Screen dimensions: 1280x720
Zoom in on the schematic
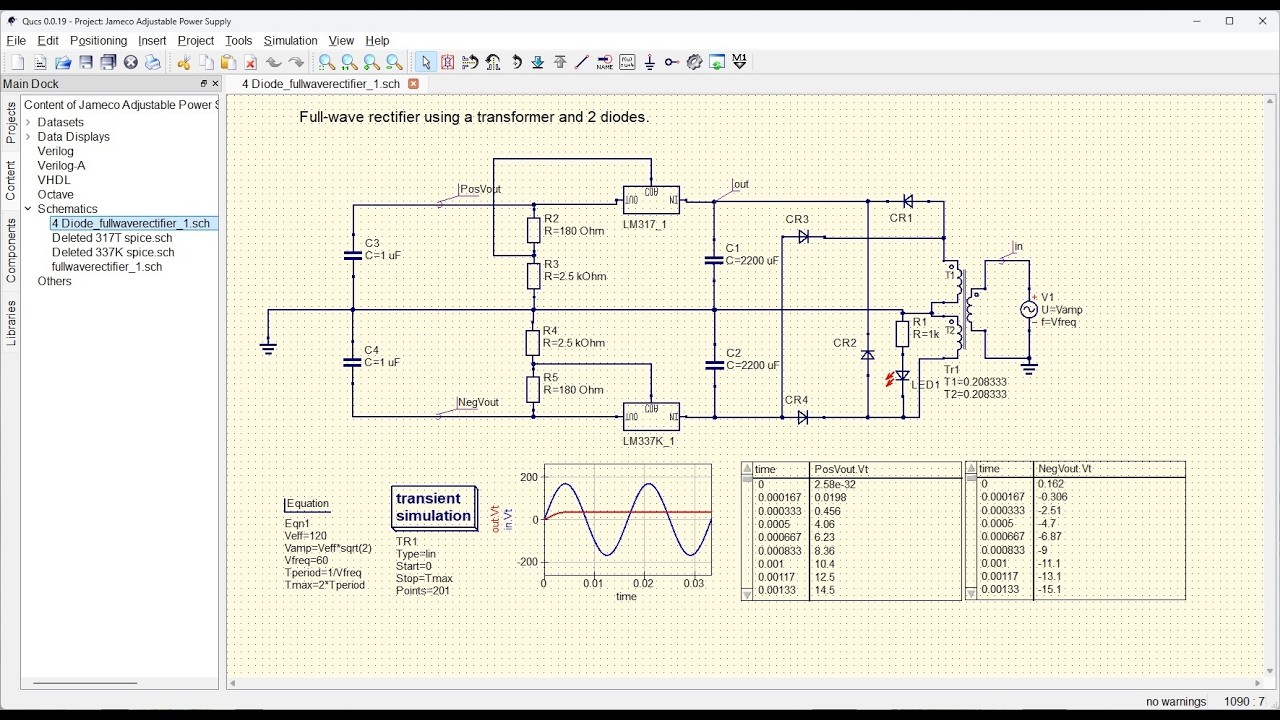coord(372,62)
